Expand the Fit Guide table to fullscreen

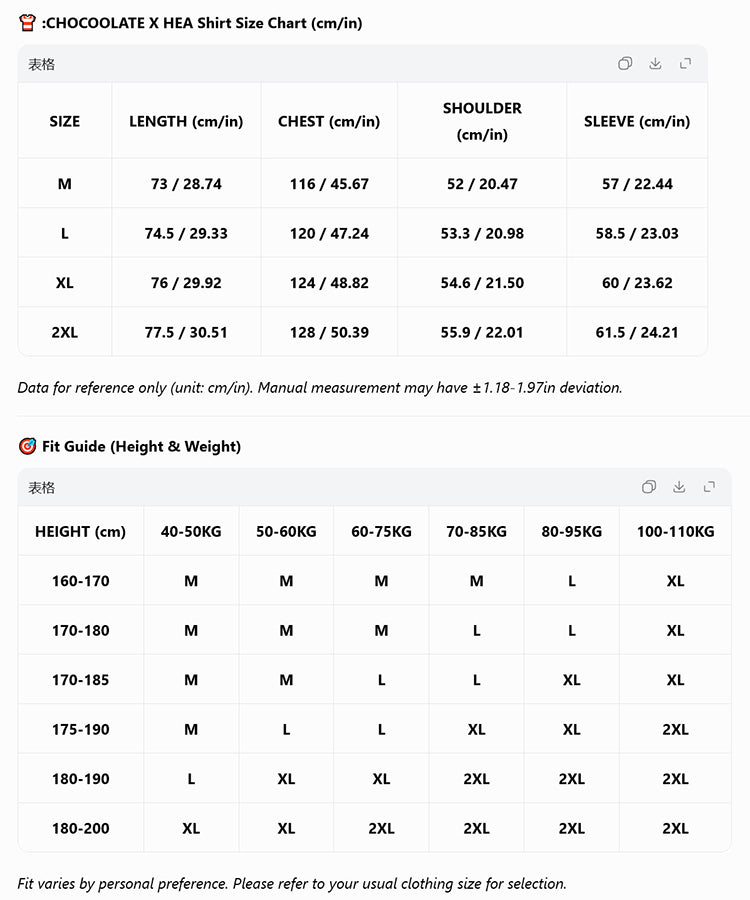pos(709,487)
